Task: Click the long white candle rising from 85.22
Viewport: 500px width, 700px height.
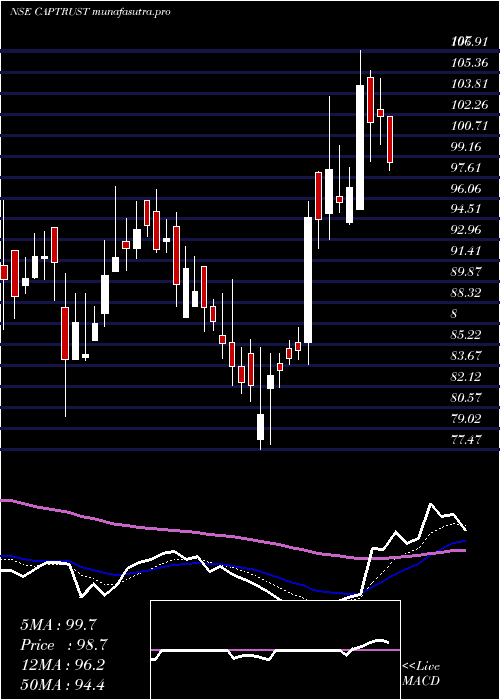Action: click(x=308, y=280)
